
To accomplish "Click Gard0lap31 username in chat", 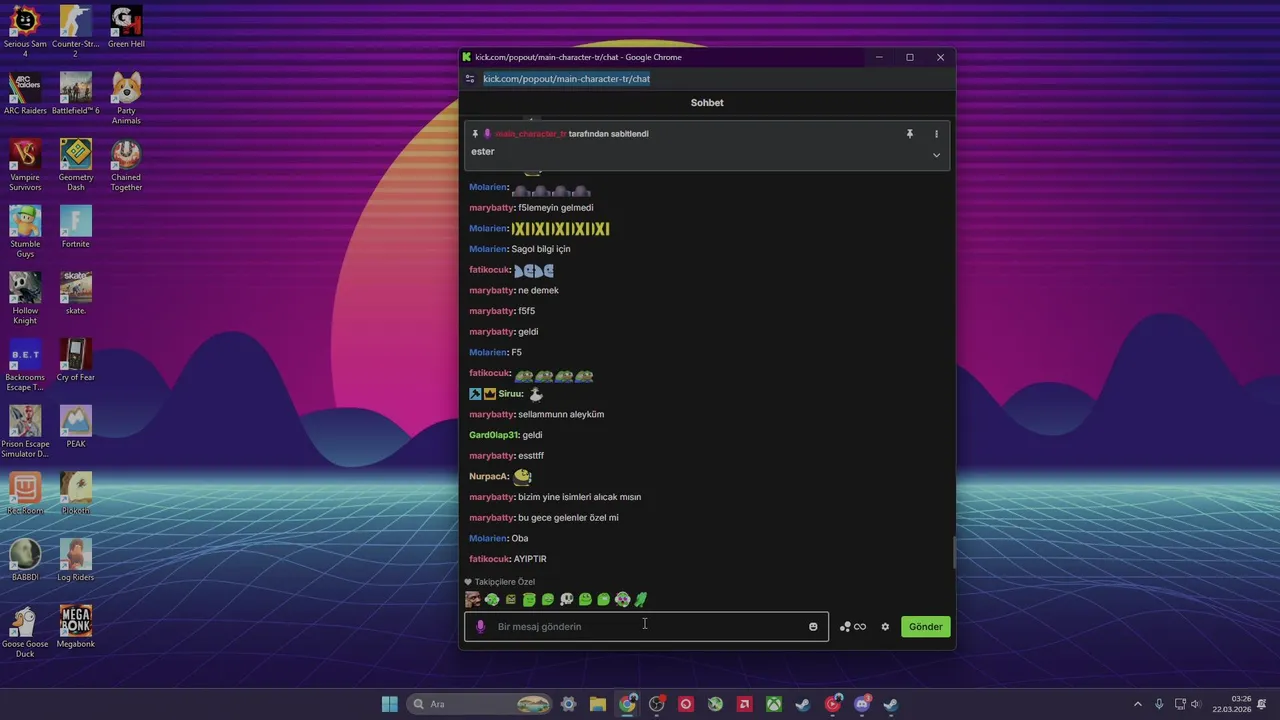I will pos(493,435).
